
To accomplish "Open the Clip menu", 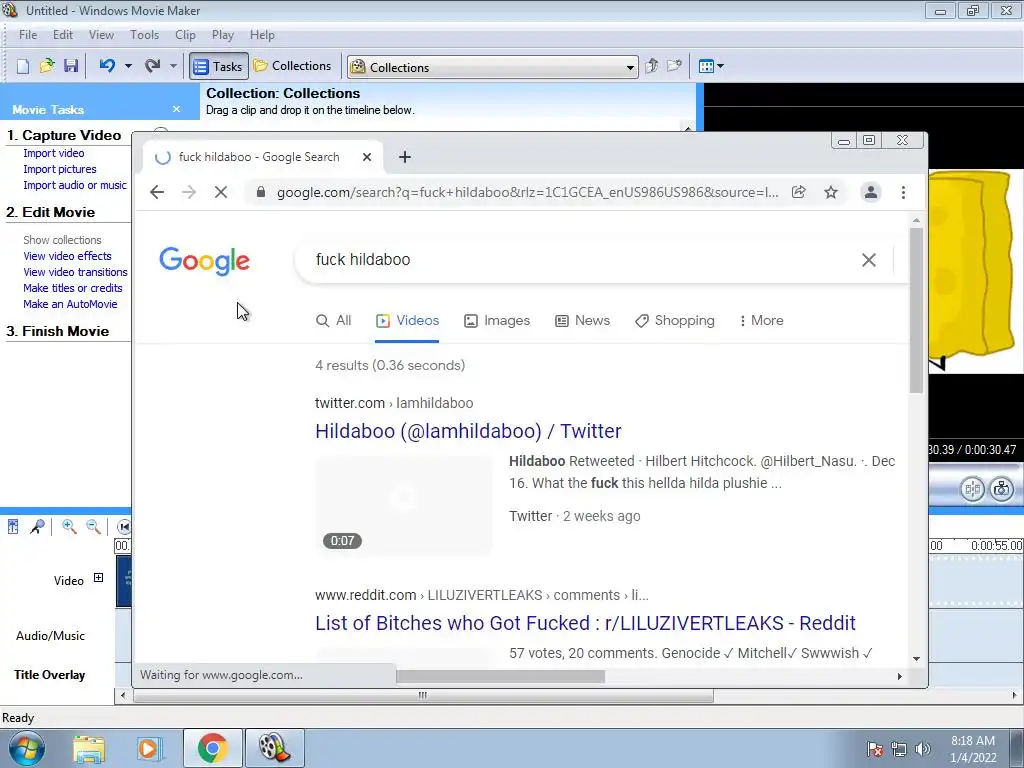I will pyautogui.click(x=185, y=35).
